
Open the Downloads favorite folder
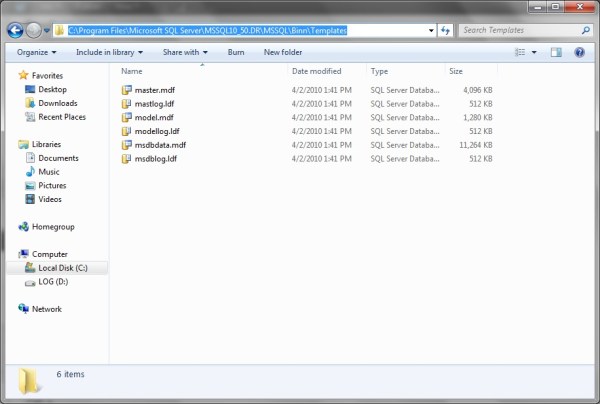(57, 103)
